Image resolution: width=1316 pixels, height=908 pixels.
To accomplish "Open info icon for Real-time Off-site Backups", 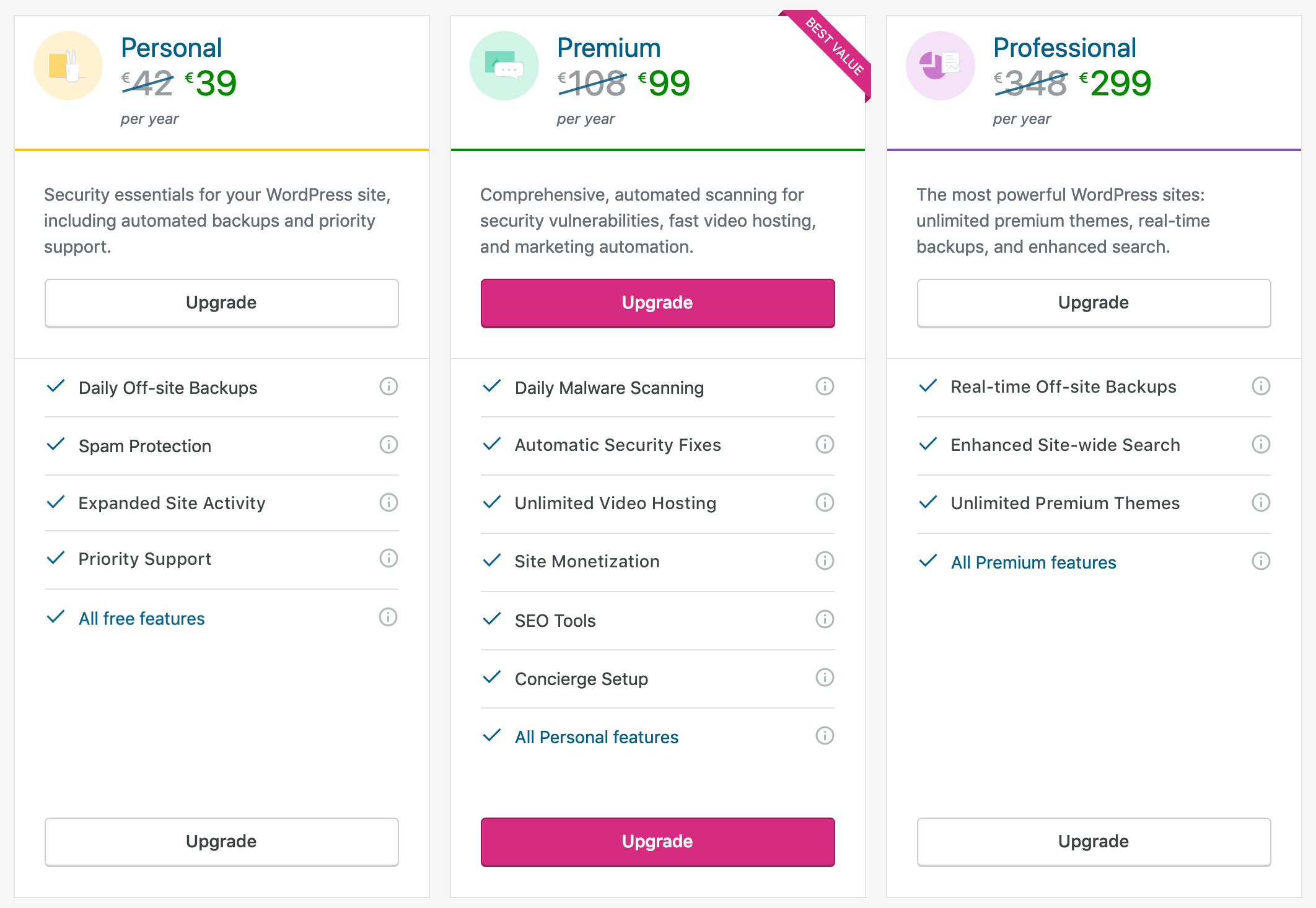I will (x=1261, y=386).
